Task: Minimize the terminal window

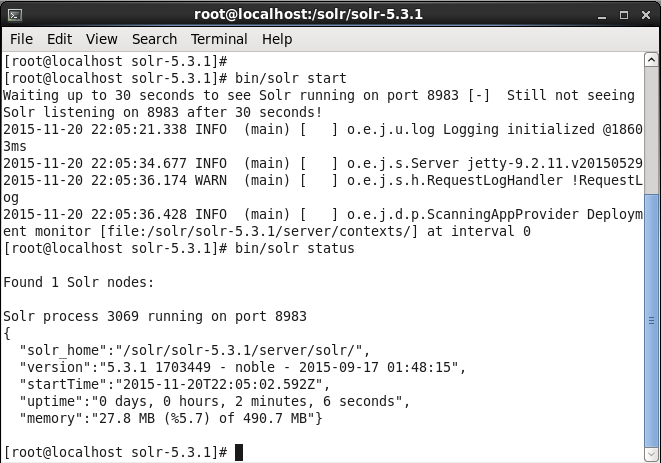Action: tap(602, 16)
